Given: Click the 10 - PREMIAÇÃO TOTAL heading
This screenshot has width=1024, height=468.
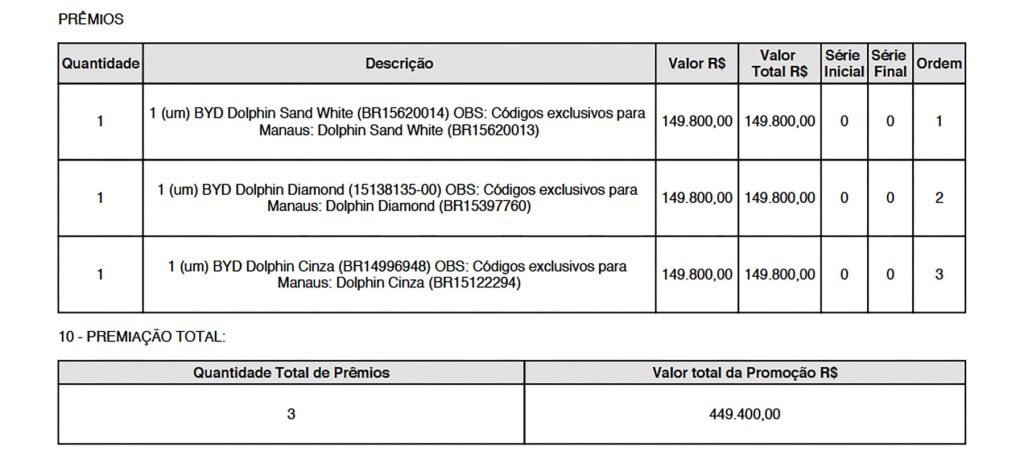Looking at the screenshot, I should click(x=142, y=338).
